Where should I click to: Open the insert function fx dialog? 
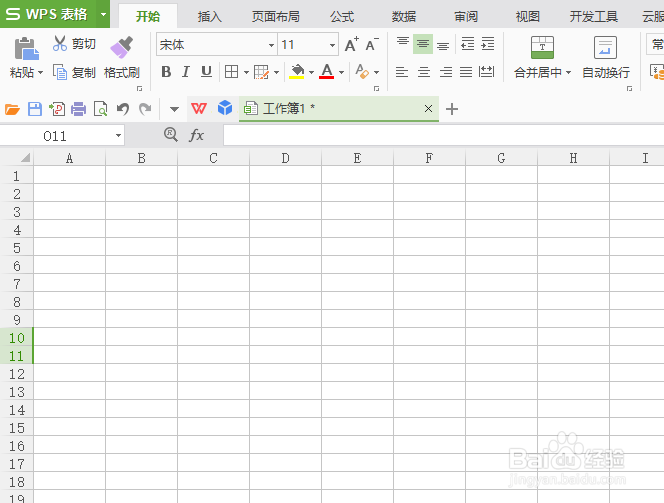(196, 135)
